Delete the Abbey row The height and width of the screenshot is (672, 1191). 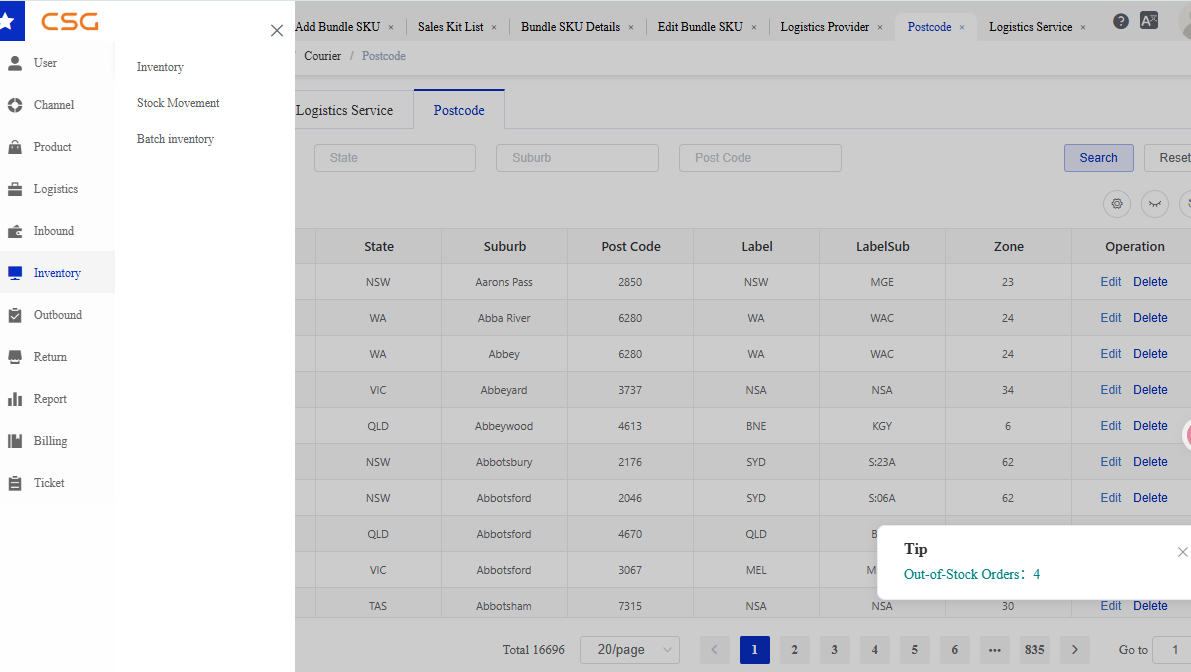[x=1150, y=354]
